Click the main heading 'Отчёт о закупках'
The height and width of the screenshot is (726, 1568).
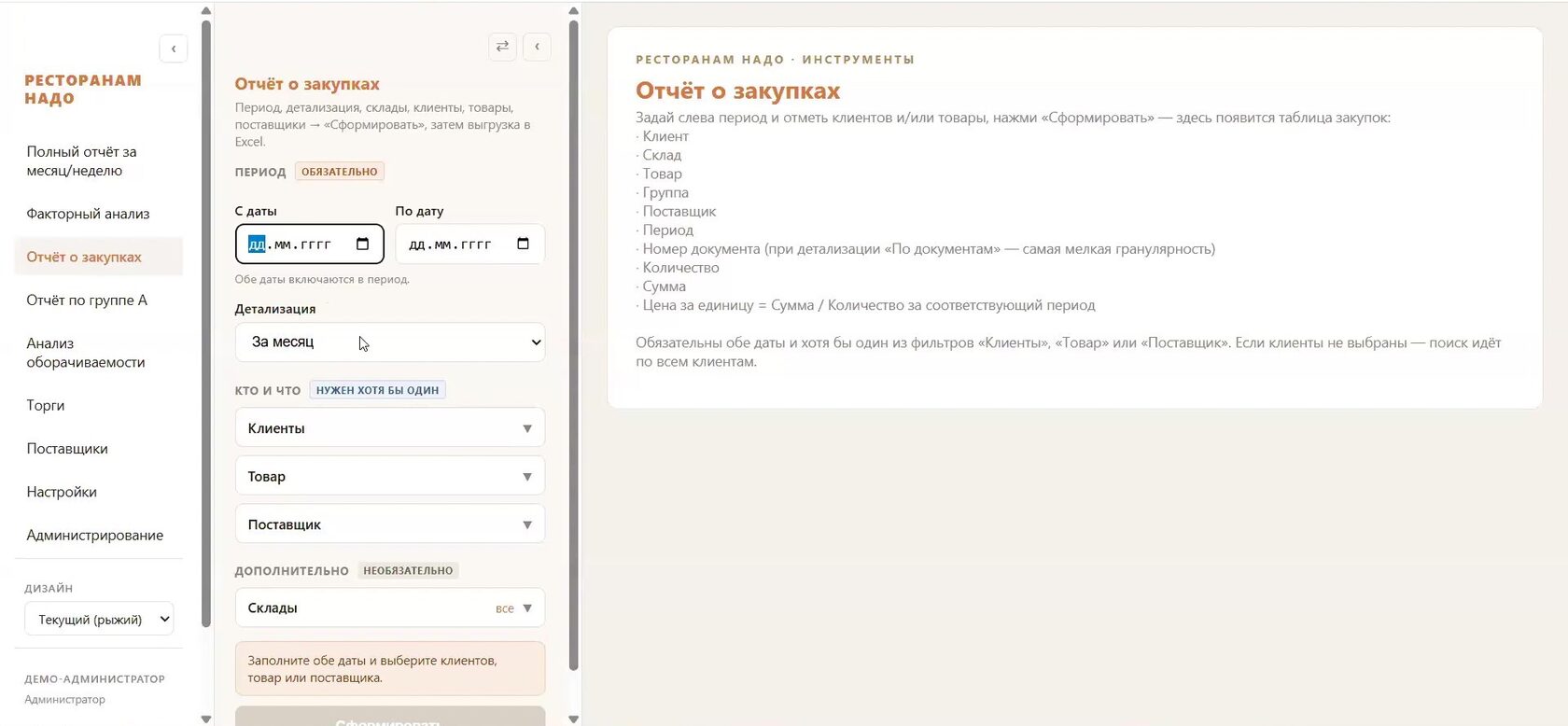coord(737,91)
